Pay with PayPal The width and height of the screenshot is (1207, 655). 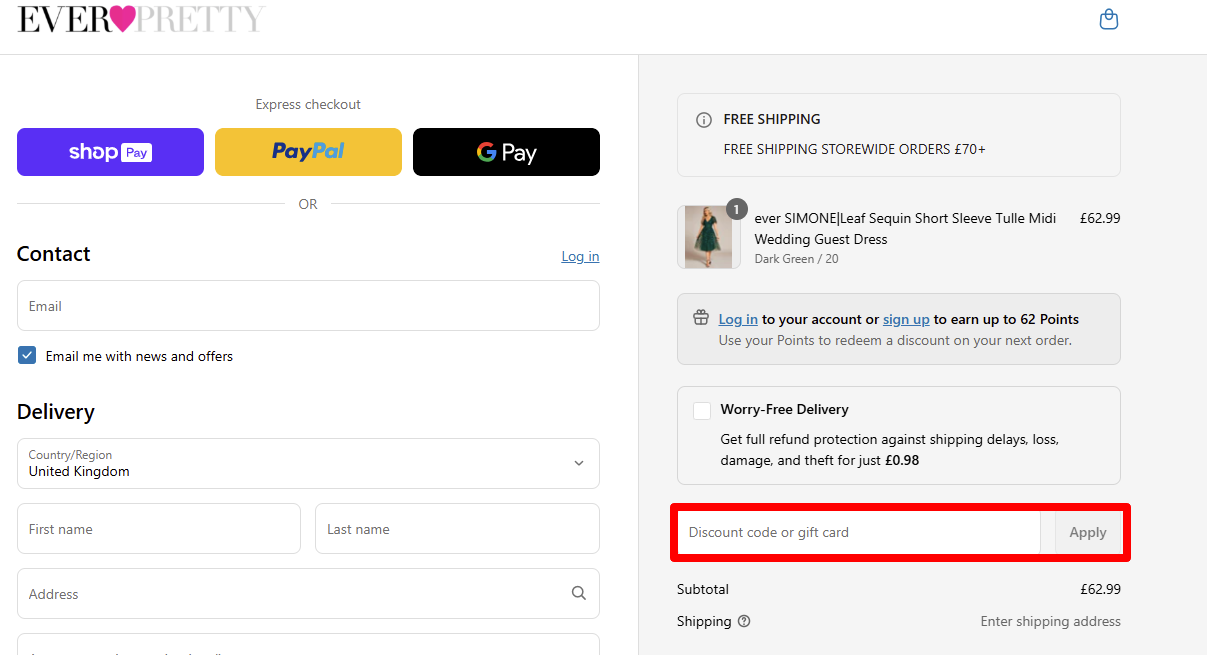coord(308,152)
